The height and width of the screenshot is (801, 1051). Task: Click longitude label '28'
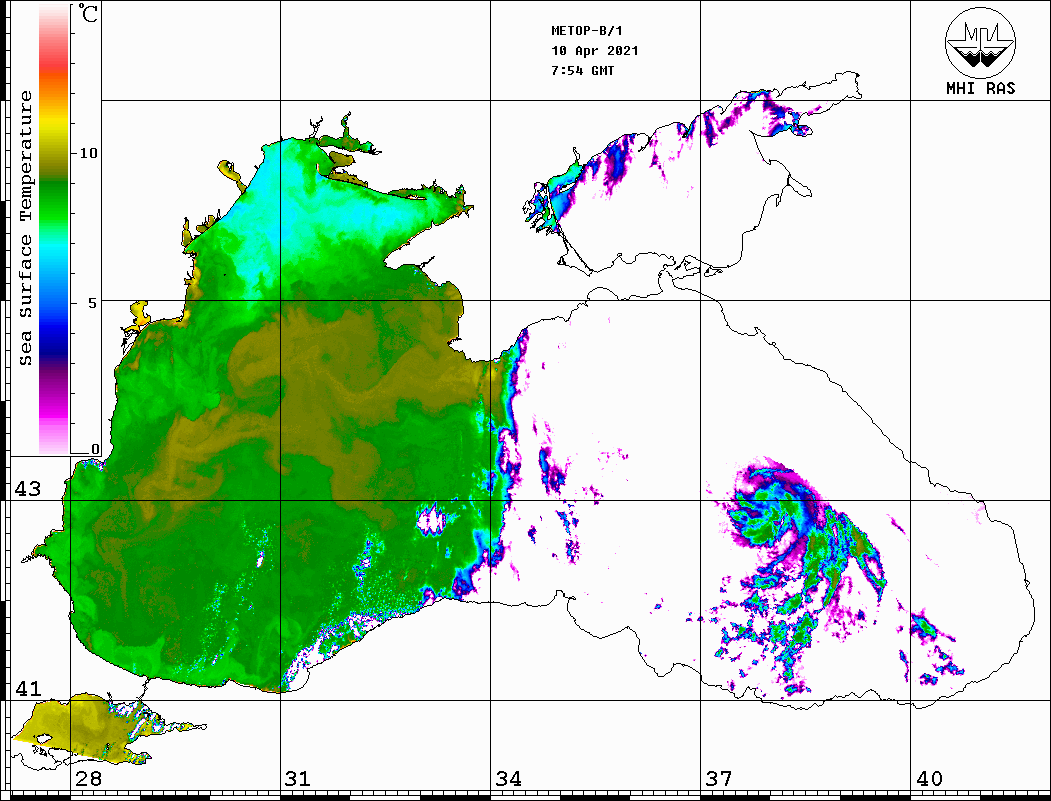click(88, 778)
